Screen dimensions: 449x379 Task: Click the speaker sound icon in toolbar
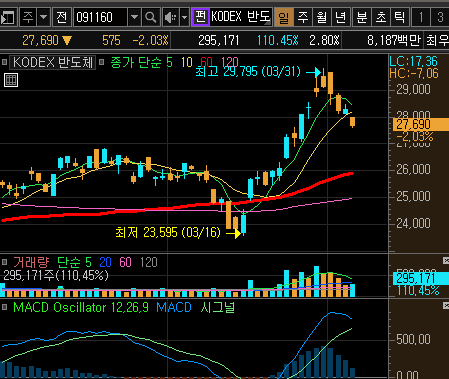click(x=171, y=17)
